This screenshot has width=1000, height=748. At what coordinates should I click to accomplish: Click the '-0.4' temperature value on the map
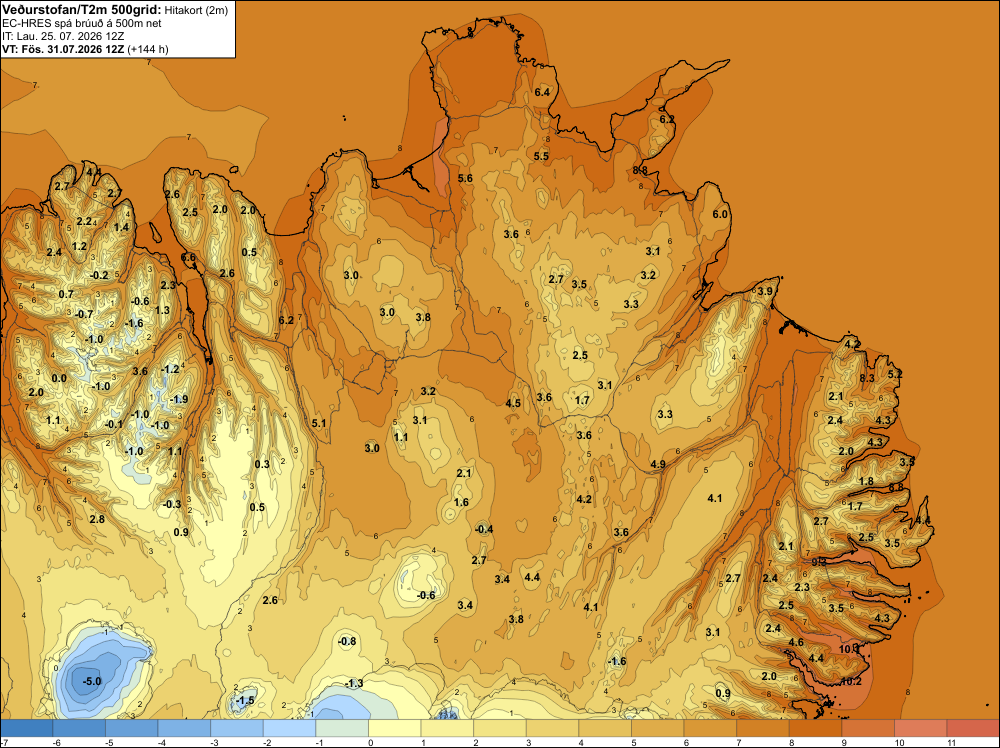(484, 529)
